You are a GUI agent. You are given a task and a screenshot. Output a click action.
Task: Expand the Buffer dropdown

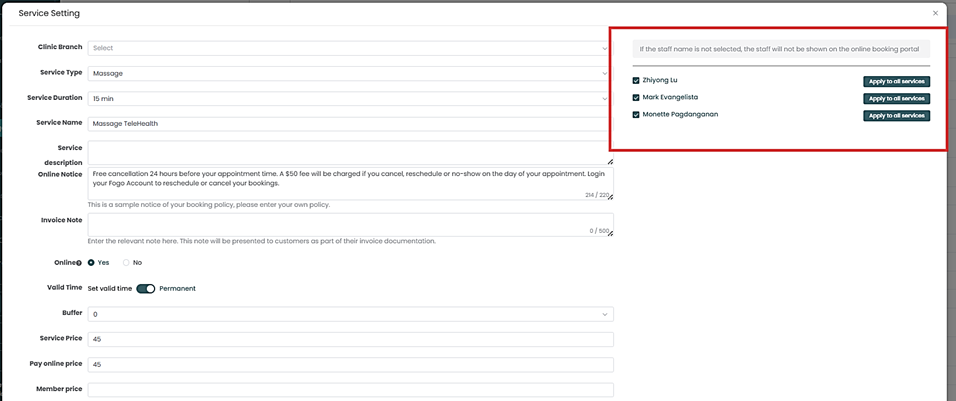(x=350, y=314)
